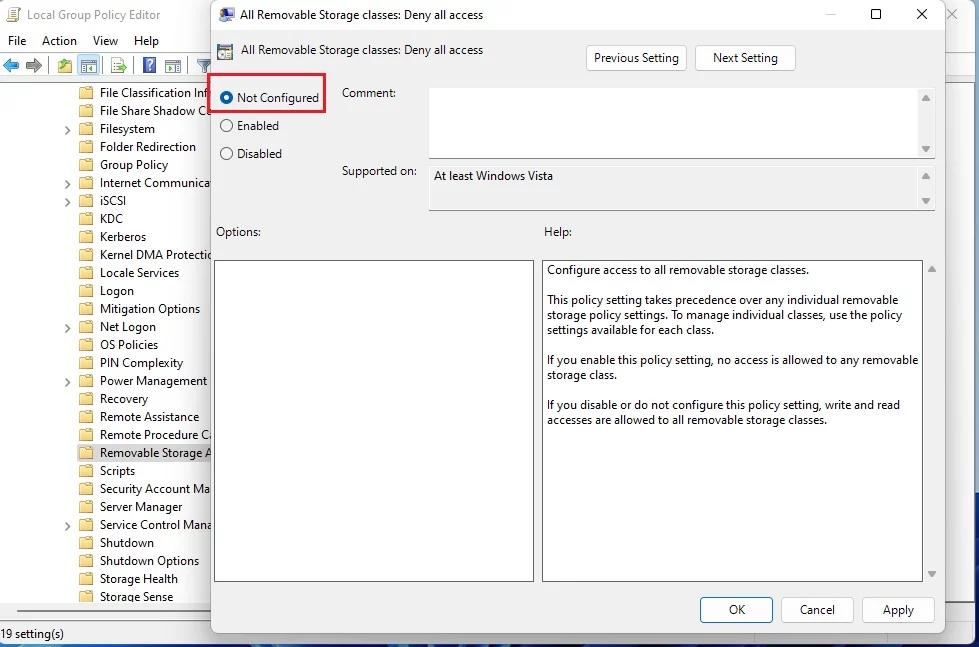This screenshot has height=647, width=979.
Task: Click the folder icon beside Shutdown Options
Action: pos(86,561)
